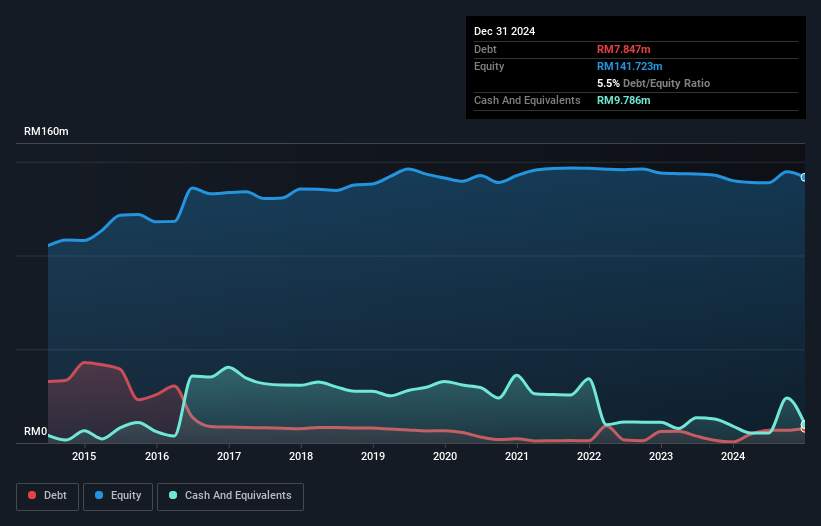Click the RM141.723m equity value in tooltip
821x526 pixels.
tap(630, 66)
